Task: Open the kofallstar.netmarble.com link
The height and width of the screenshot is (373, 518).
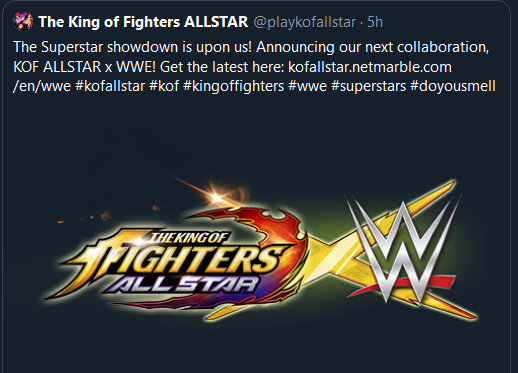Action: tap(370, 67)
